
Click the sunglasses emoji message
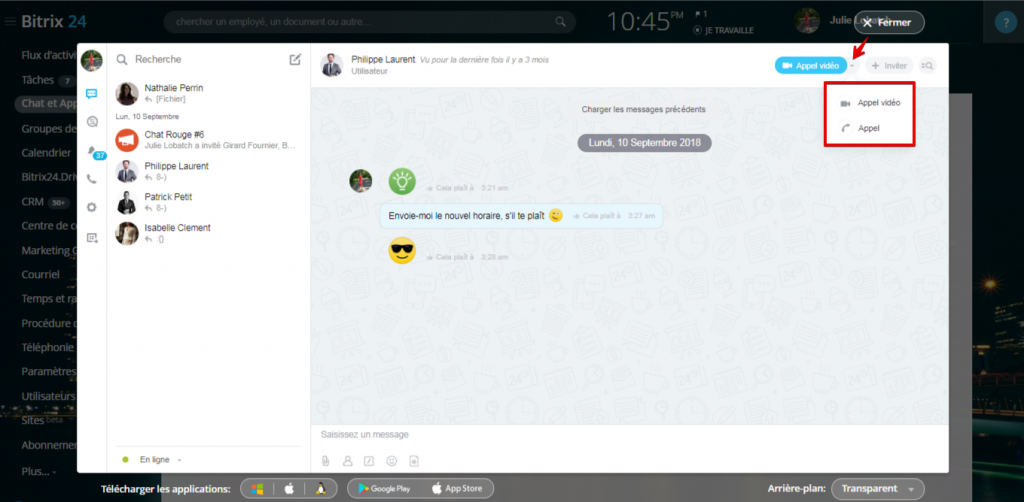(402, 251)
